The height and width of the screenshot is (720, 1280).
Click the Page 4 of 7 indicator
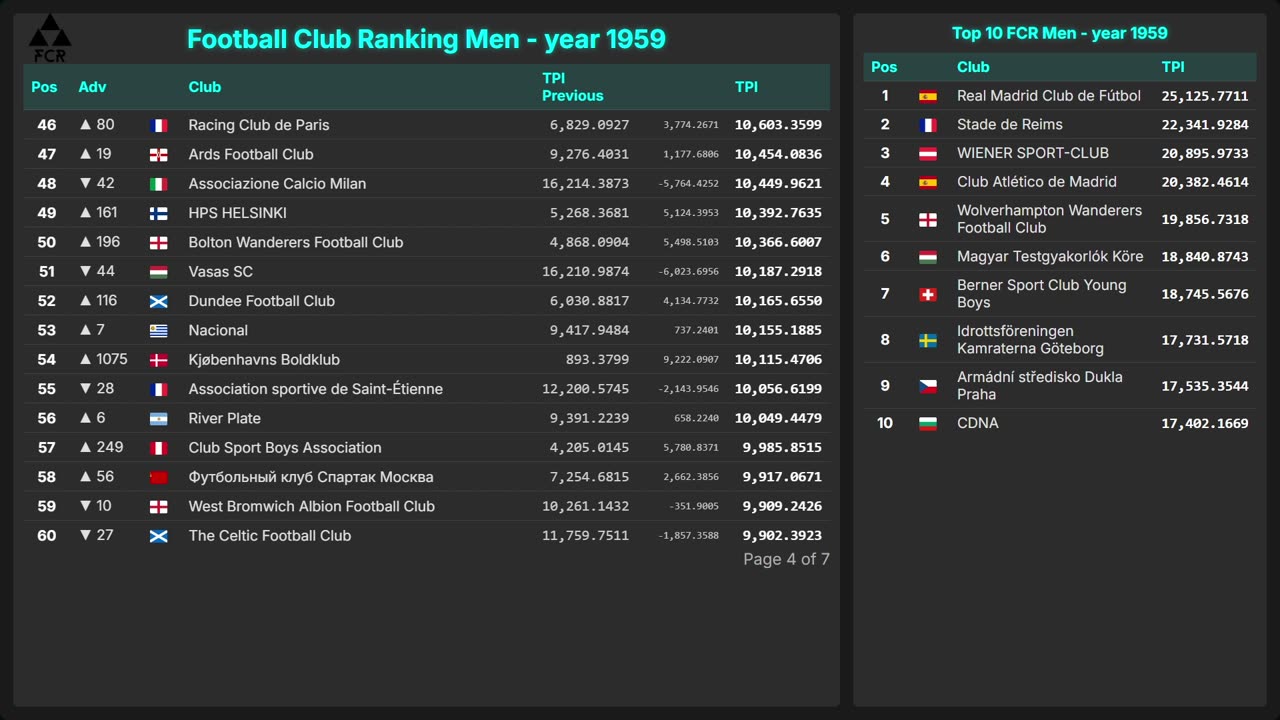tap(786, 559)
